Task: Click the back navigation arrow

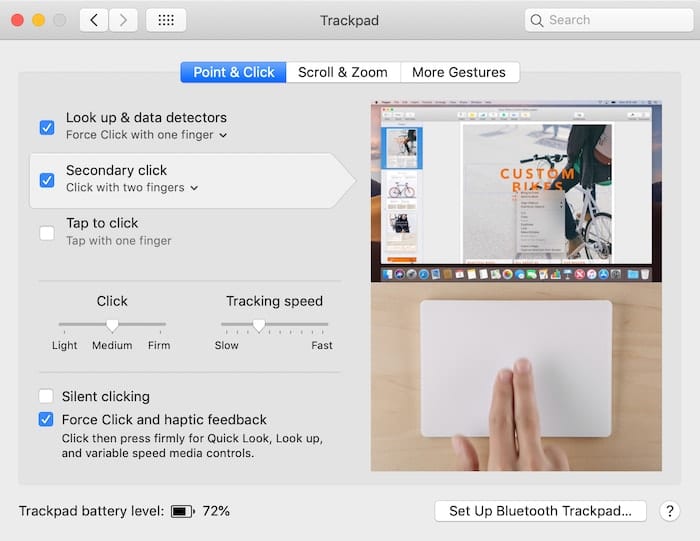Action: [94, 20]
